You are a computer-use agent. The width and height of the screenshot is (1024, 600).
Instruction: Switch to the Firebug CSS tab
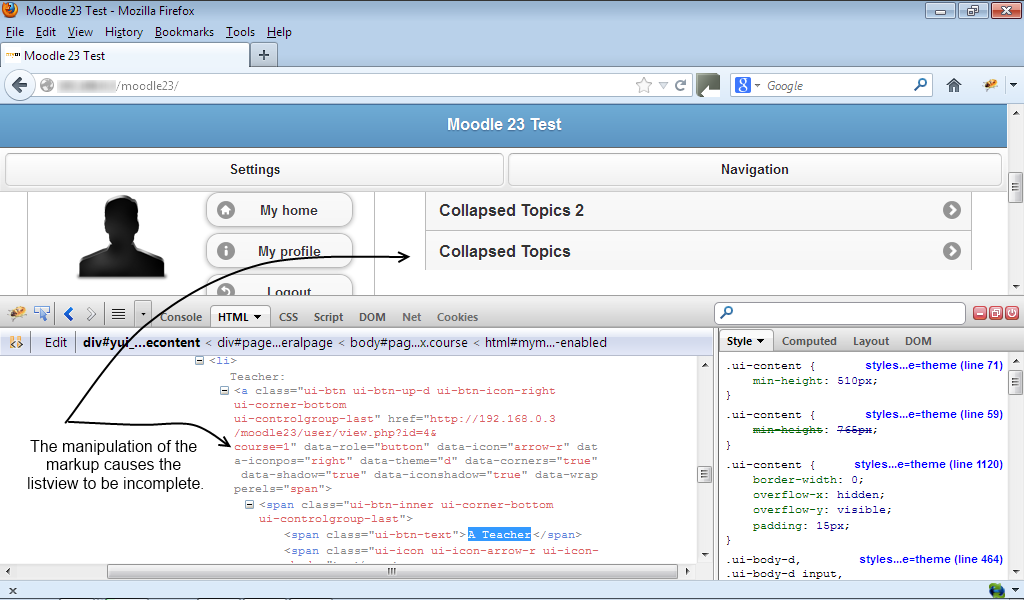pos(288,317)
